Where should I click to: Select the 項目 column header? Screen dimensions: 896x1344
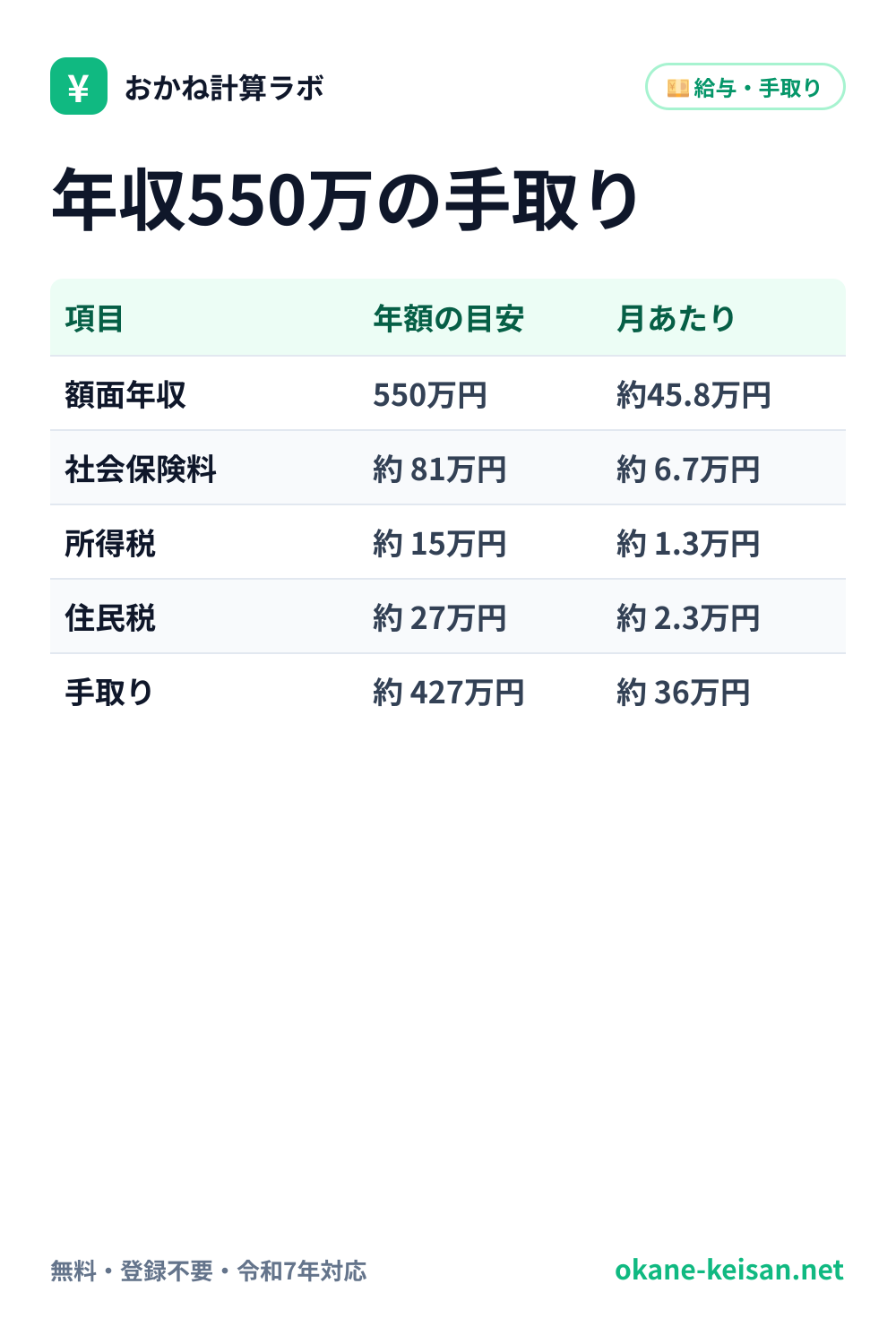(x=94, y=318)
